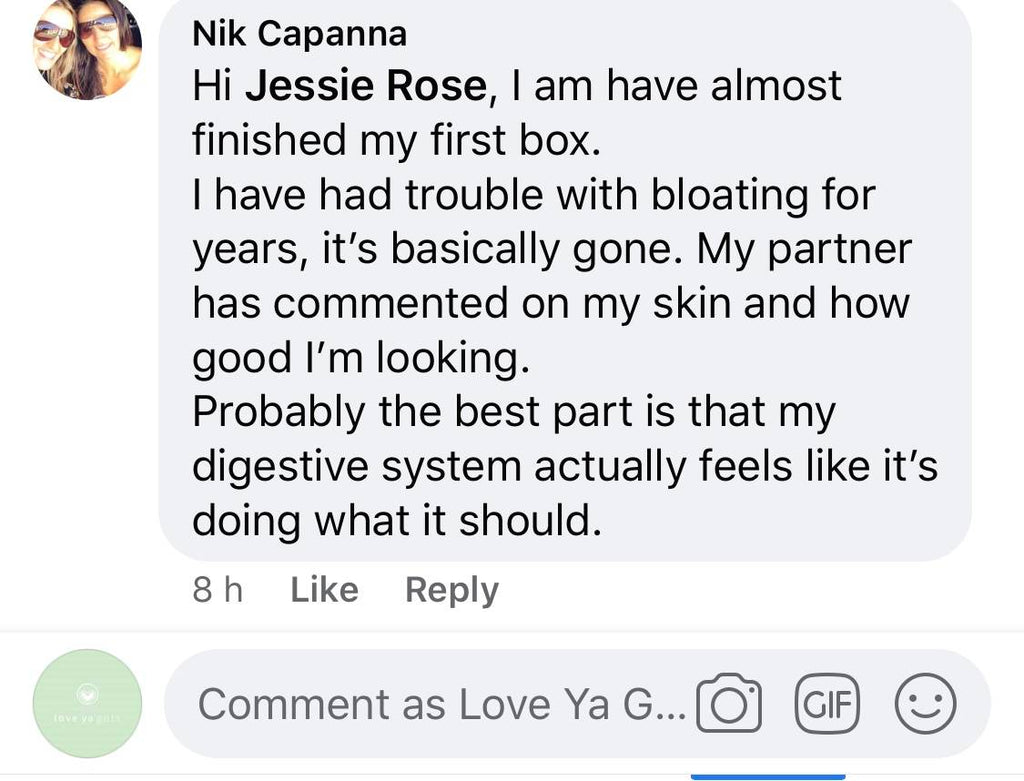The height and width of the screenshot is (781, 1024).
Task: Reply to Nik Capanna's comment
Action: (x=451, y=590)
